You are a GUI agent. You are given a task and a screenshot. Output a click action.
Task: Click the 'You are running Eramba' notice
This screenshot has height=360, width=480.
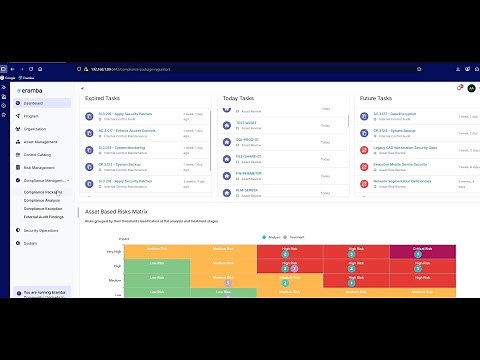[x=42, y=292]
